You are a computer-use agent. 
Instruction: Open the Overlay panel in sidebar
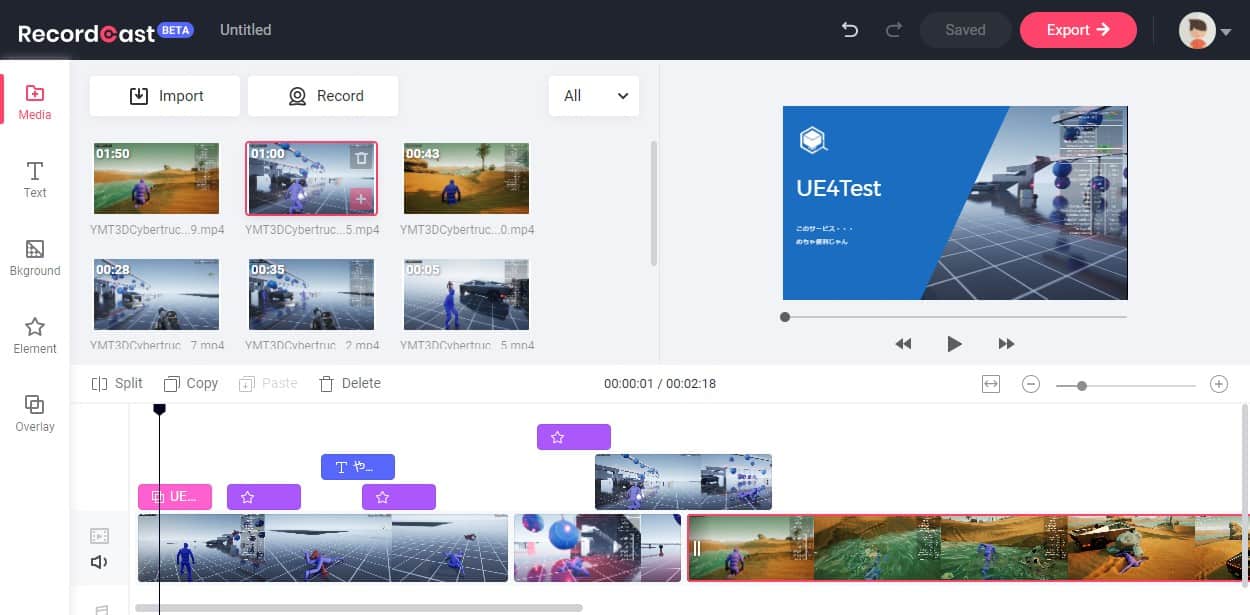(x=34, y=414)
